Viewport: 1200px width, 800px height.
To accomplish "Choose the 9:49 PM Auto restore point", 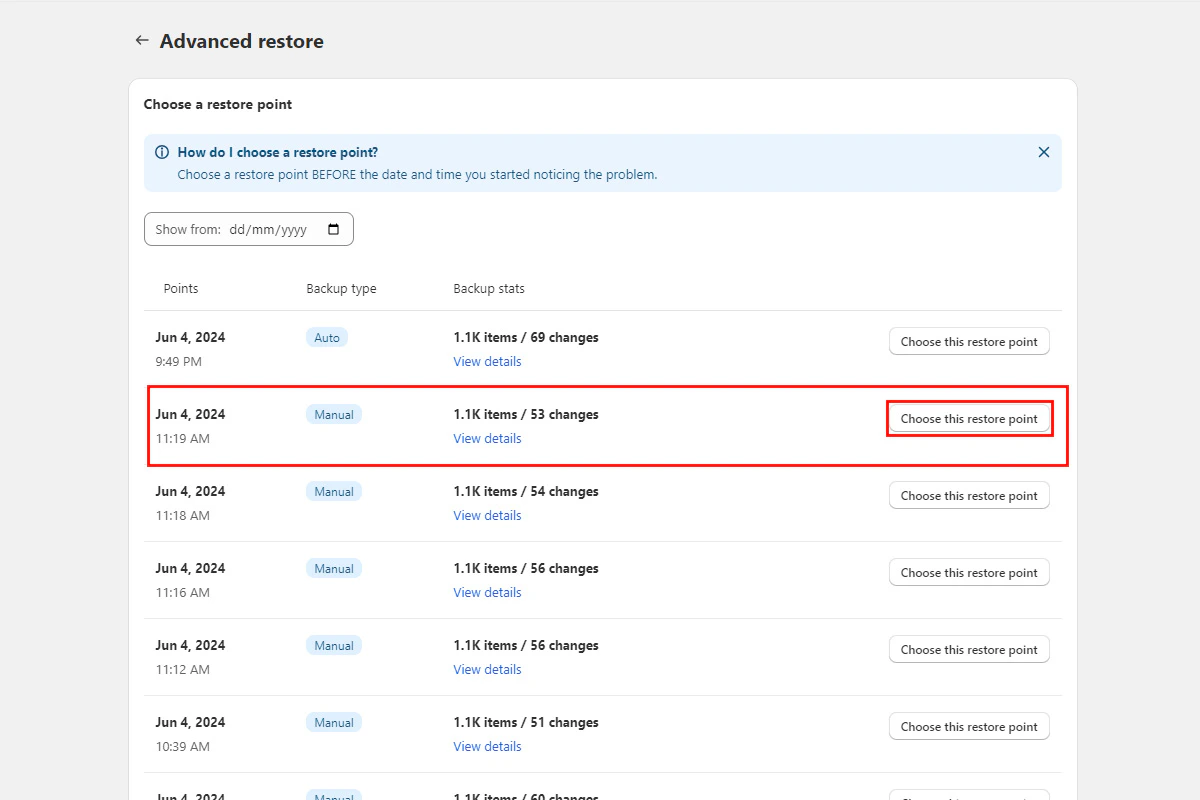I will (968, 341).
